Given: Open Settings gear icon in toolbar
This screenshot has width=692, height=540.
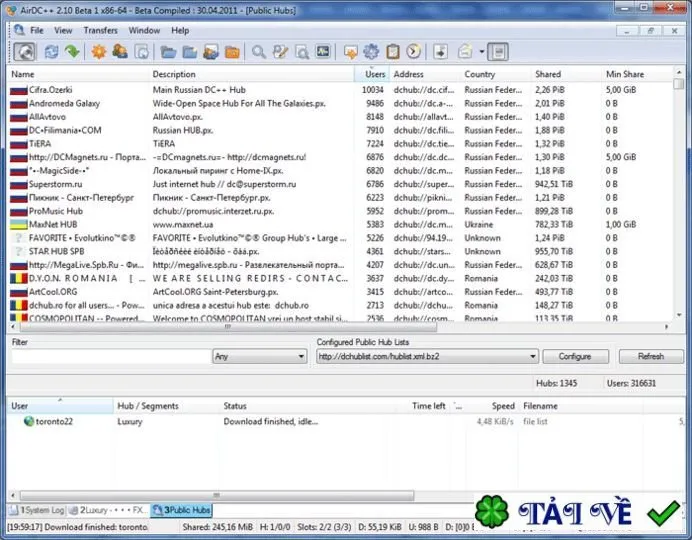Looking at the screenshot, I should pyautogui.click(x=371, y=52).
